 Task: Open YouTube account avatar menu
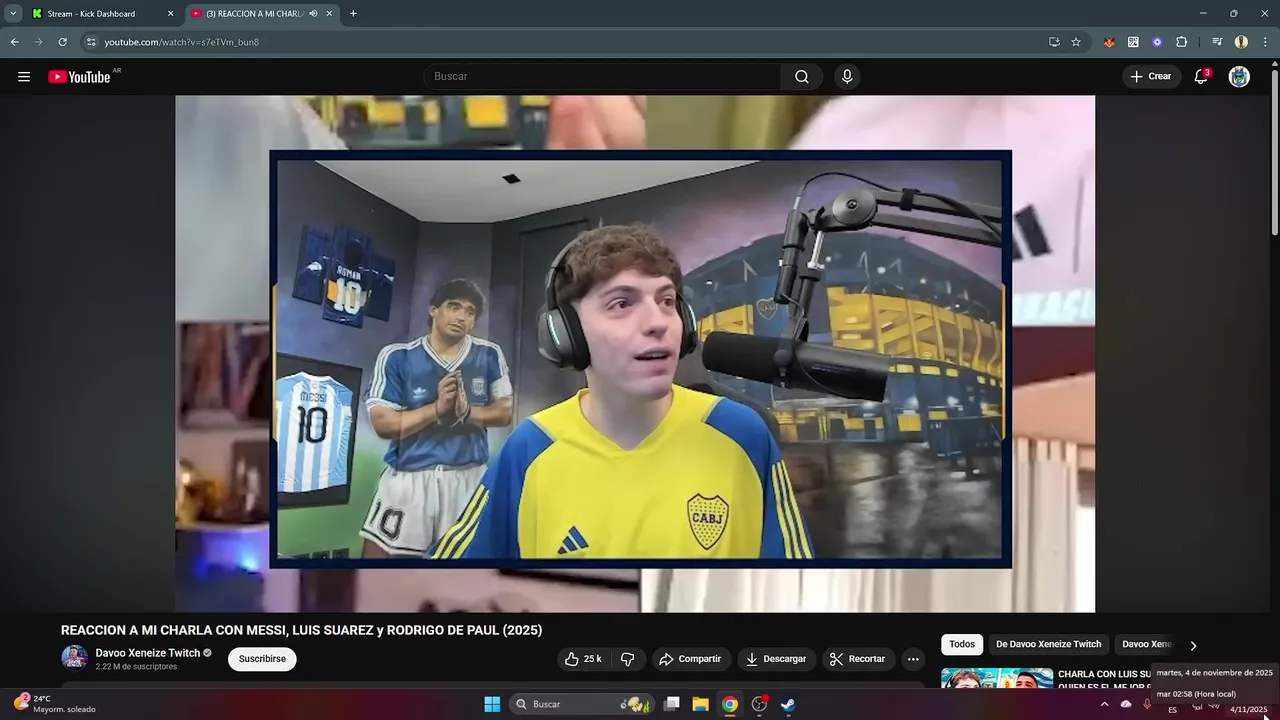1239,77
